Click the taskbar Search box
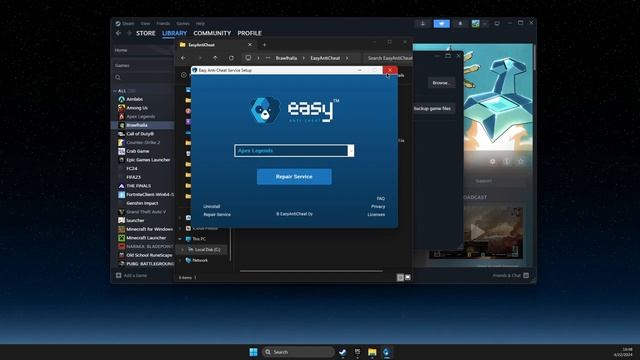The image size is (640, 360). click(x=298, y=352)
